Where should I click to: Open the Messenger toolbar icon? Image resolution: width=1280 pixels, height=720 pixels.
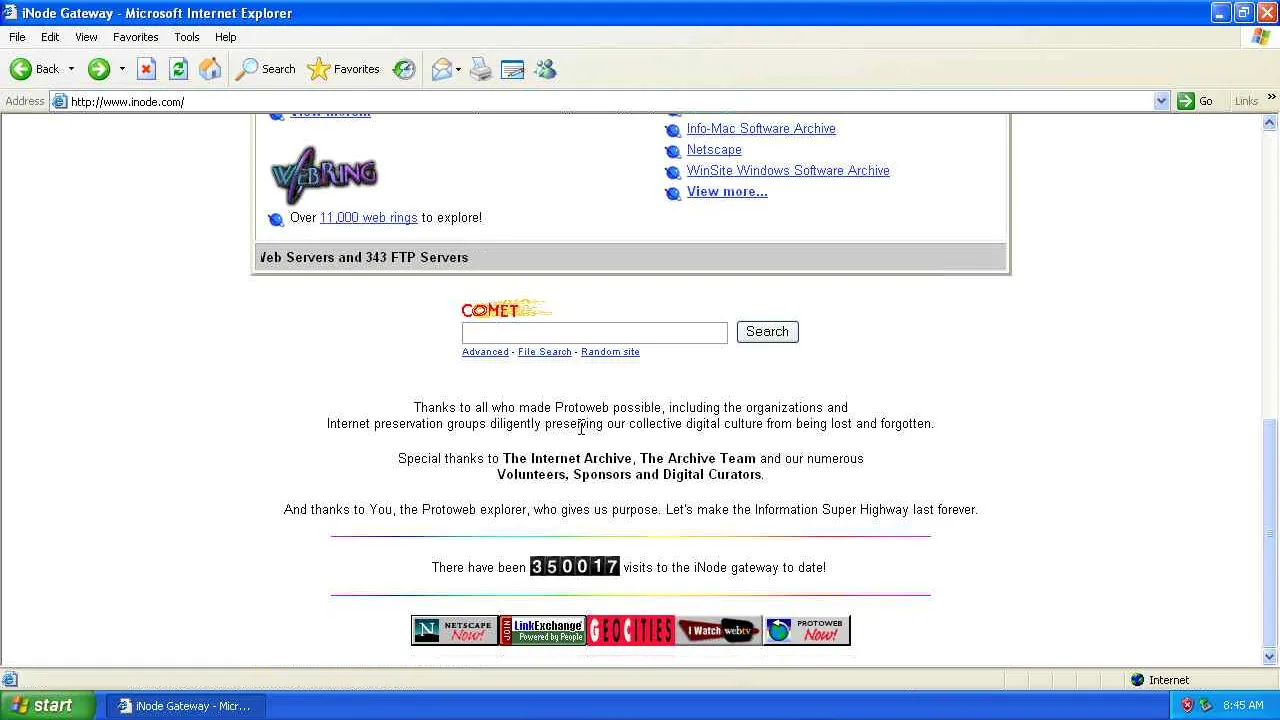(545, 69)
